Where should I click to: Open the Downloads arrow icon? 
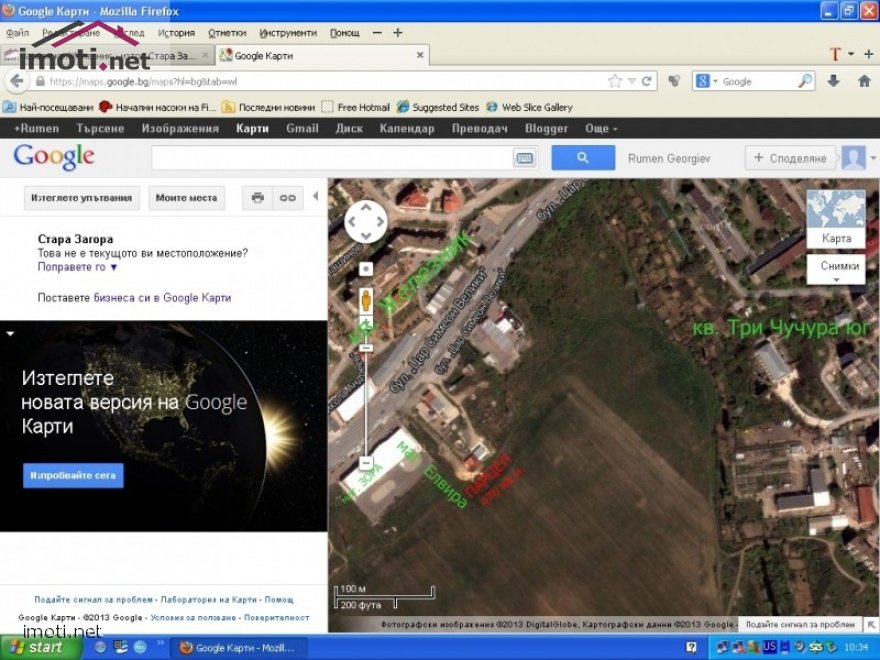[833, 81]
